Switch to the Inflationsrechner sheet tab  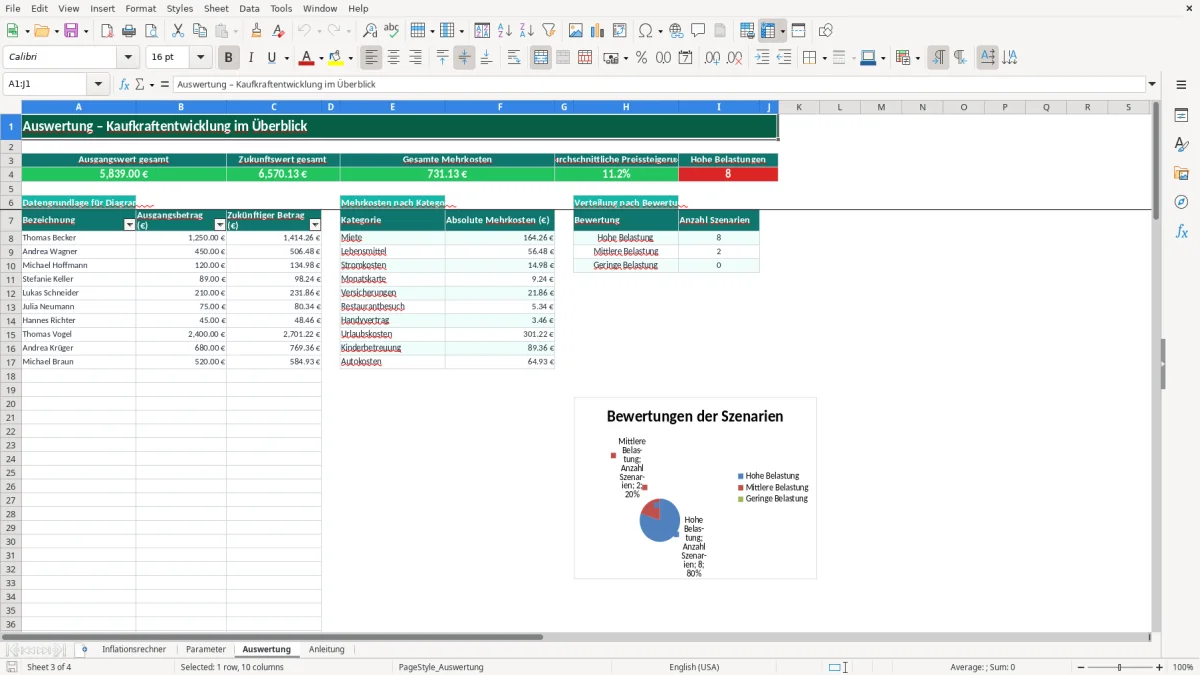coord(134,649)
